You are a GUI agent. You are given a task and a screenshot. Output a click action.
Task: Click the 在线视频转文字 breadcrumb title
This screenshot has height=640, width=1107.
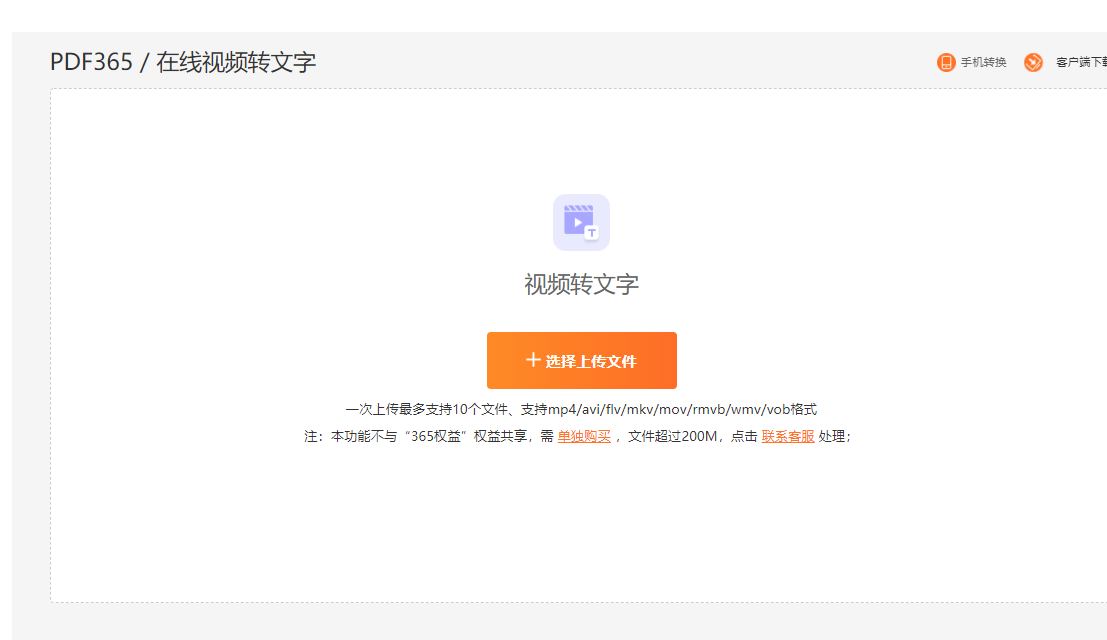coord(236,62)
